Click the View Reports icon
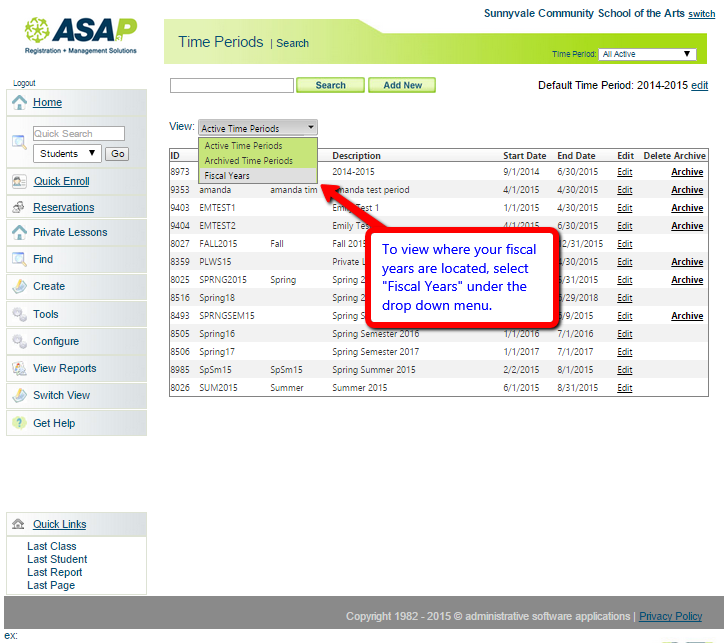Screen dimensions: 726x643 pyautogui.click(x=19, y=368)
